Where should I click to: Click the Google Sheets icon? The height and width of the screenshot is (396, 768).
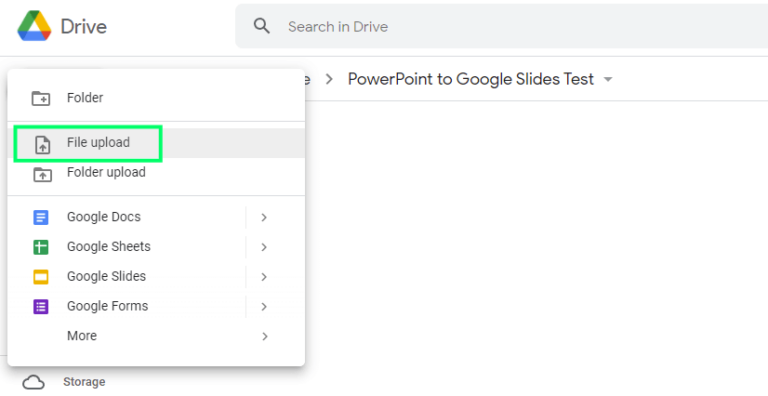coord(41,247)
